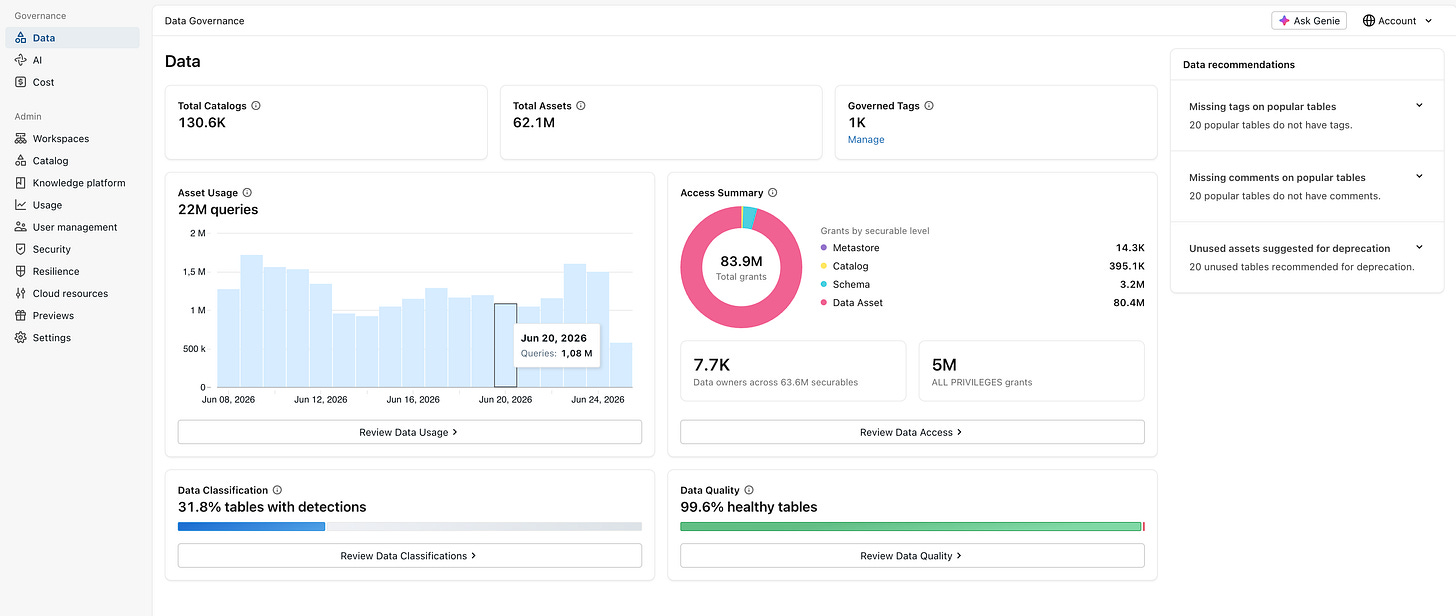Click the info icon next to Access Summary
The image size is (1456, 616).
[x=773, y=193]
